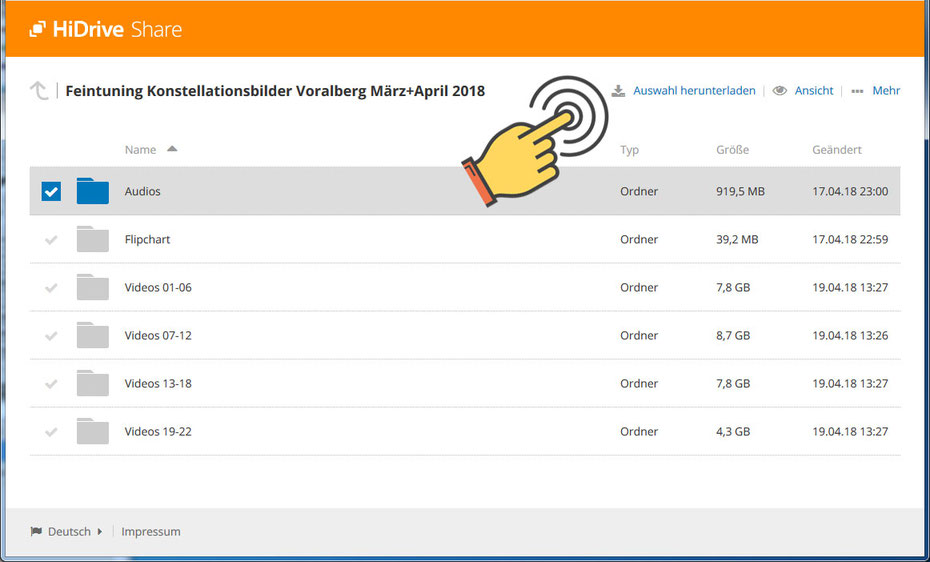This screenshot has width=930, height=562.
Task: Sort by the Geändert column header
Action: pyautogui.click(x=837, y=149)
